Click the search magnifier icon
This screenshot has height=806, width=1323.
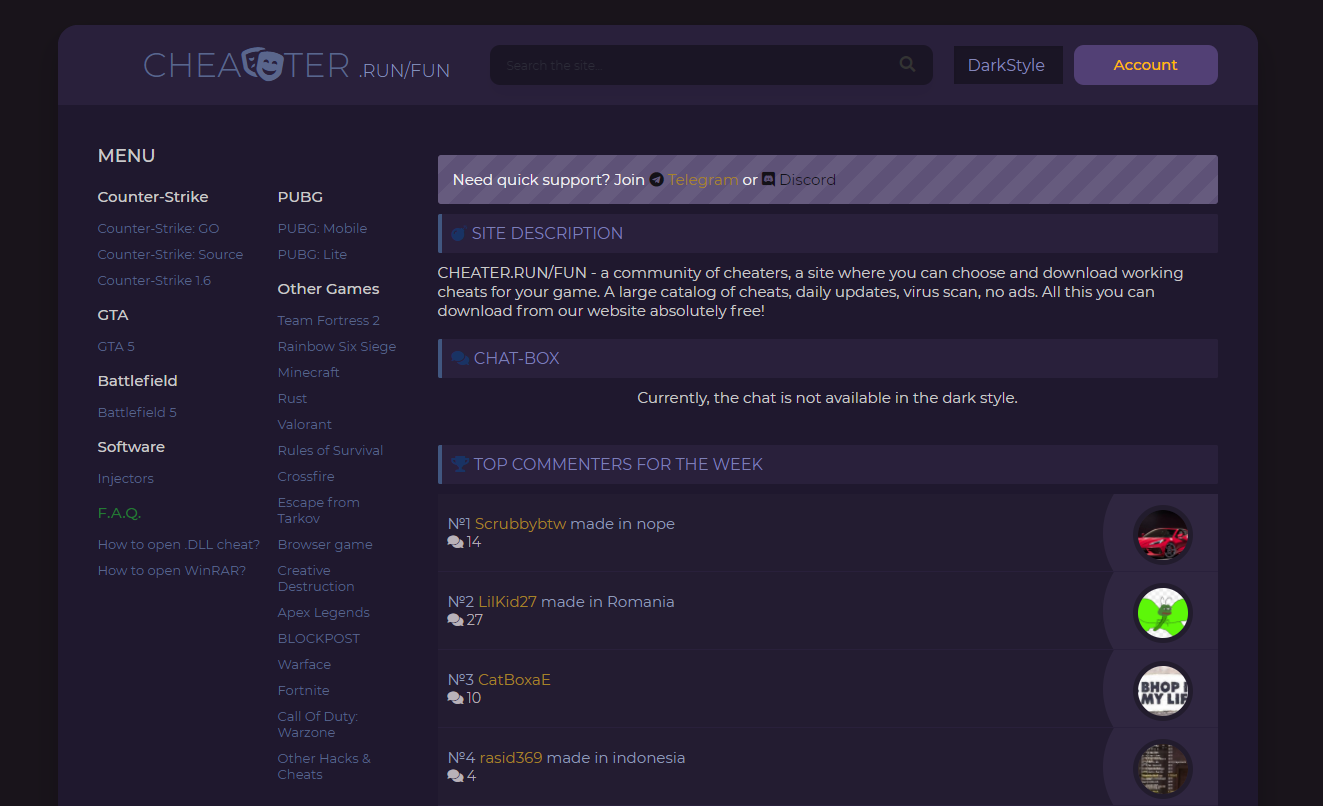pyautogui.click(x=907, y=64)
